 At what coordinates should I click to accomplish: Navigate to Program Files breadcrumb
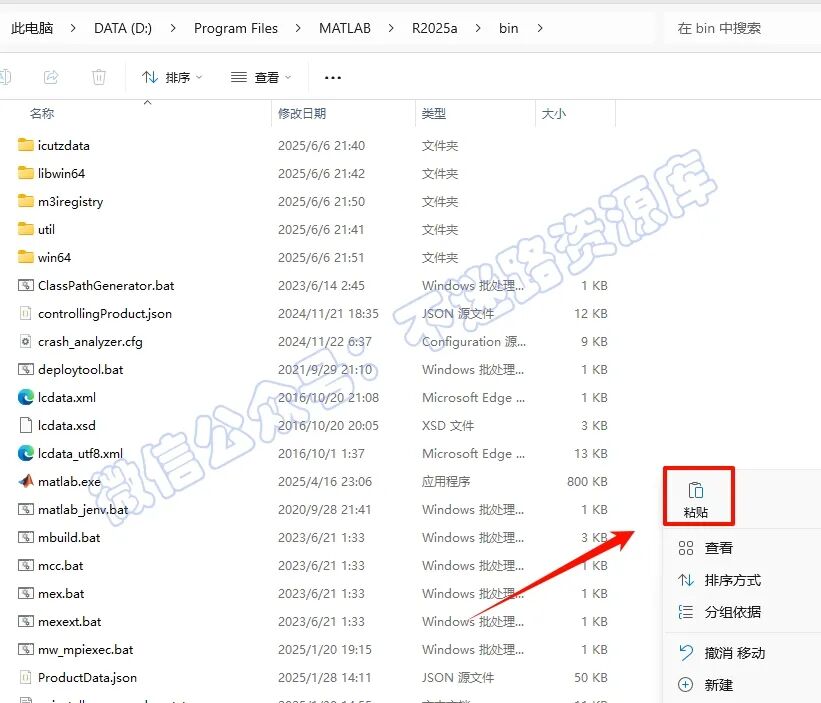click(x=236, y=28)
